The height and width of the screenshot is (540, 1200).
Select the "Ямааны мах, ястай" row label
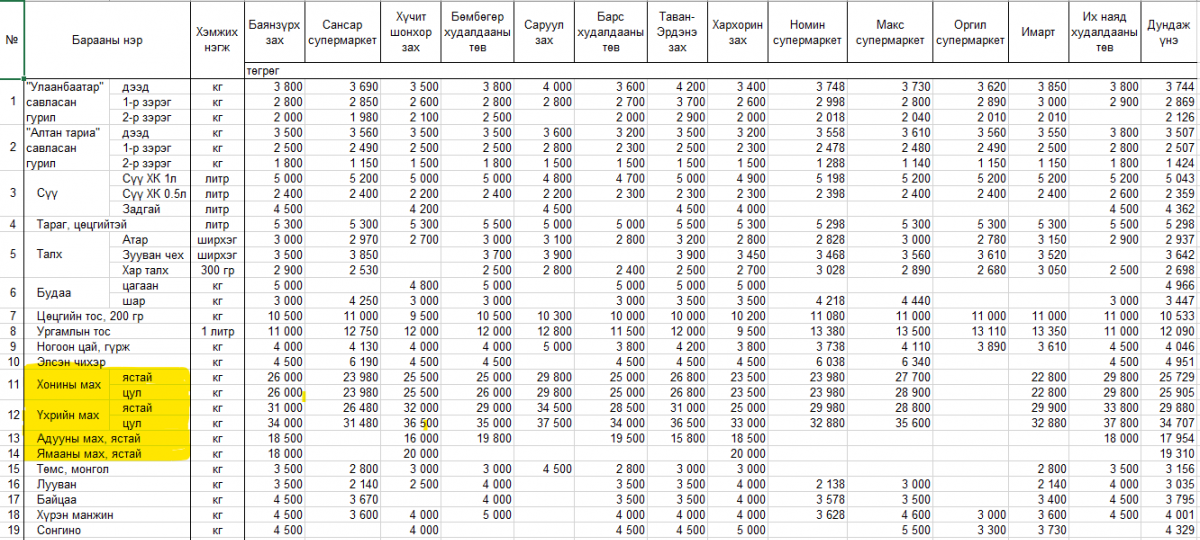(88, 454)
